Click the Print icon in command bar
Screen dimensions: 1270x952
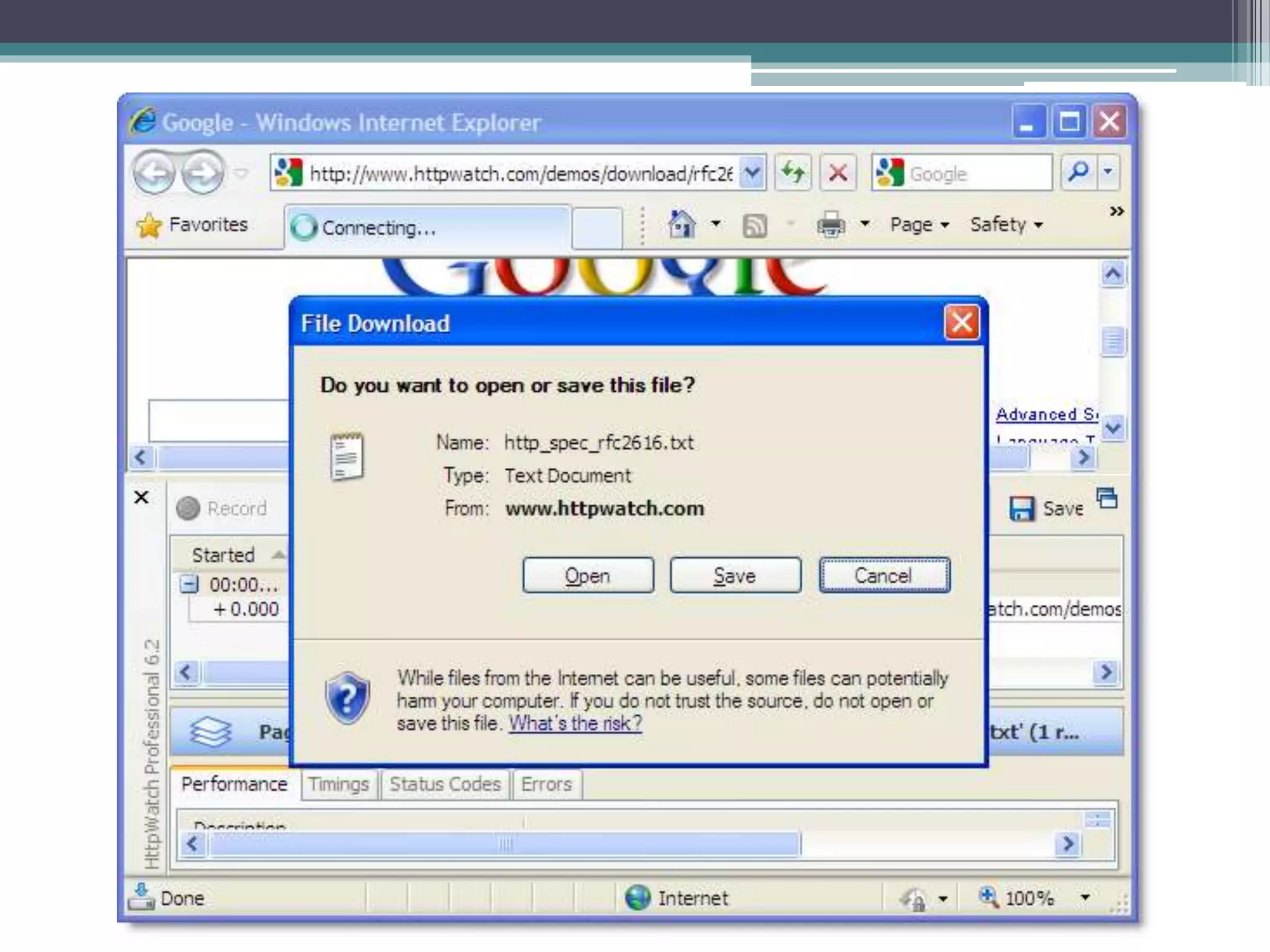(x=831, y=224)
